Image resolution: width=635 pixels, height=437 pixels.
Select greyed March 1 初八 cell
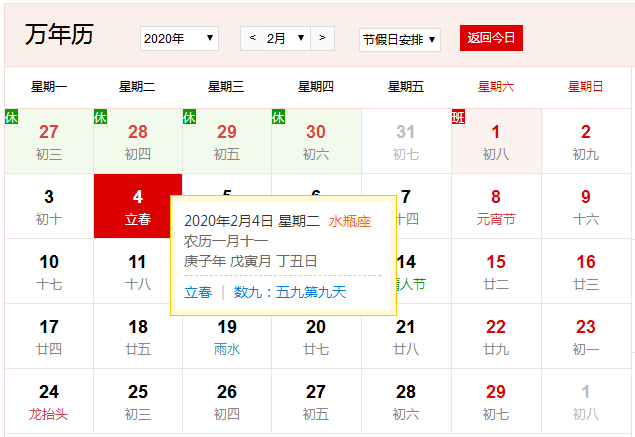pos(586,401)
